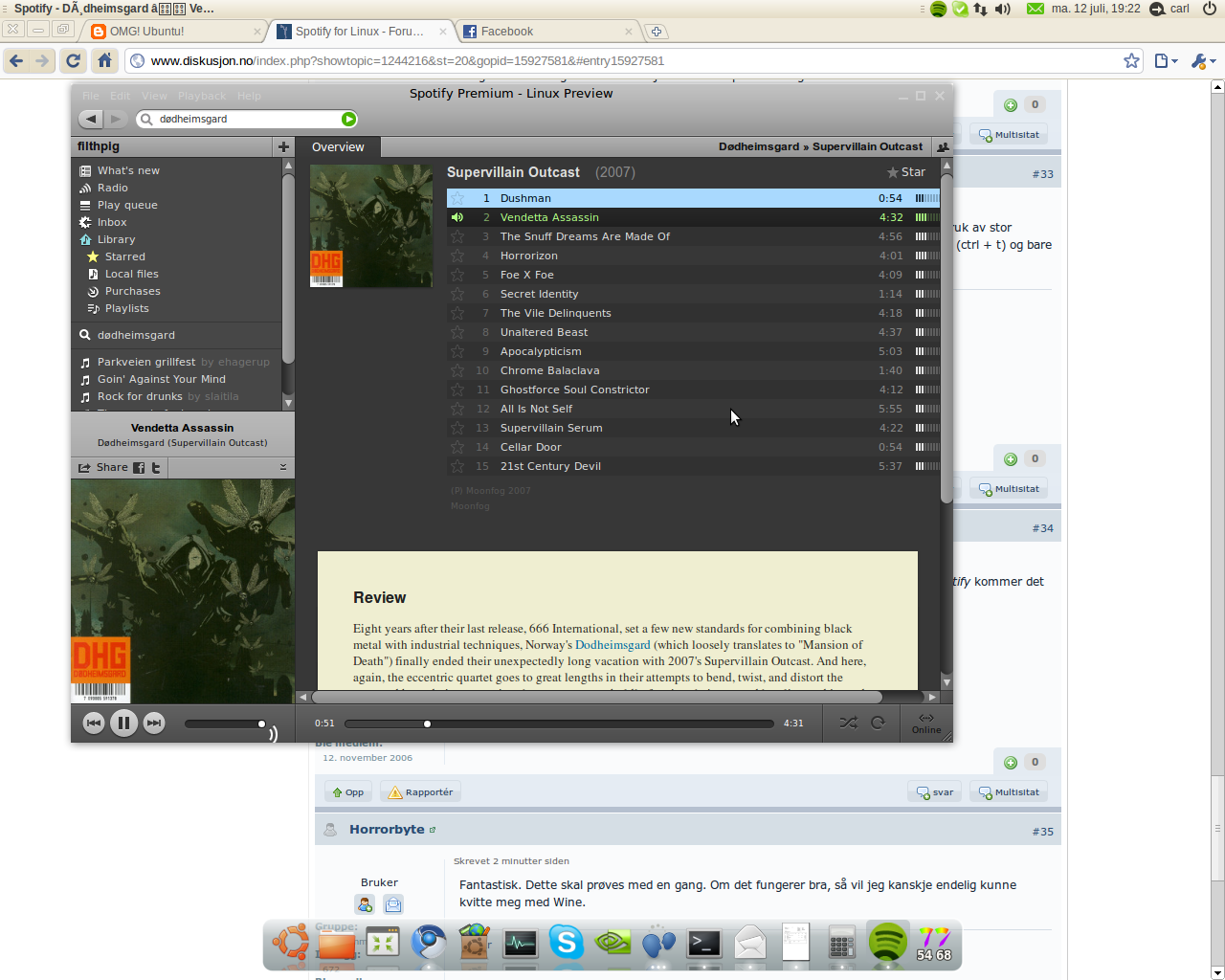
Task: Add new playlist with plus icon
Action: 283,146
